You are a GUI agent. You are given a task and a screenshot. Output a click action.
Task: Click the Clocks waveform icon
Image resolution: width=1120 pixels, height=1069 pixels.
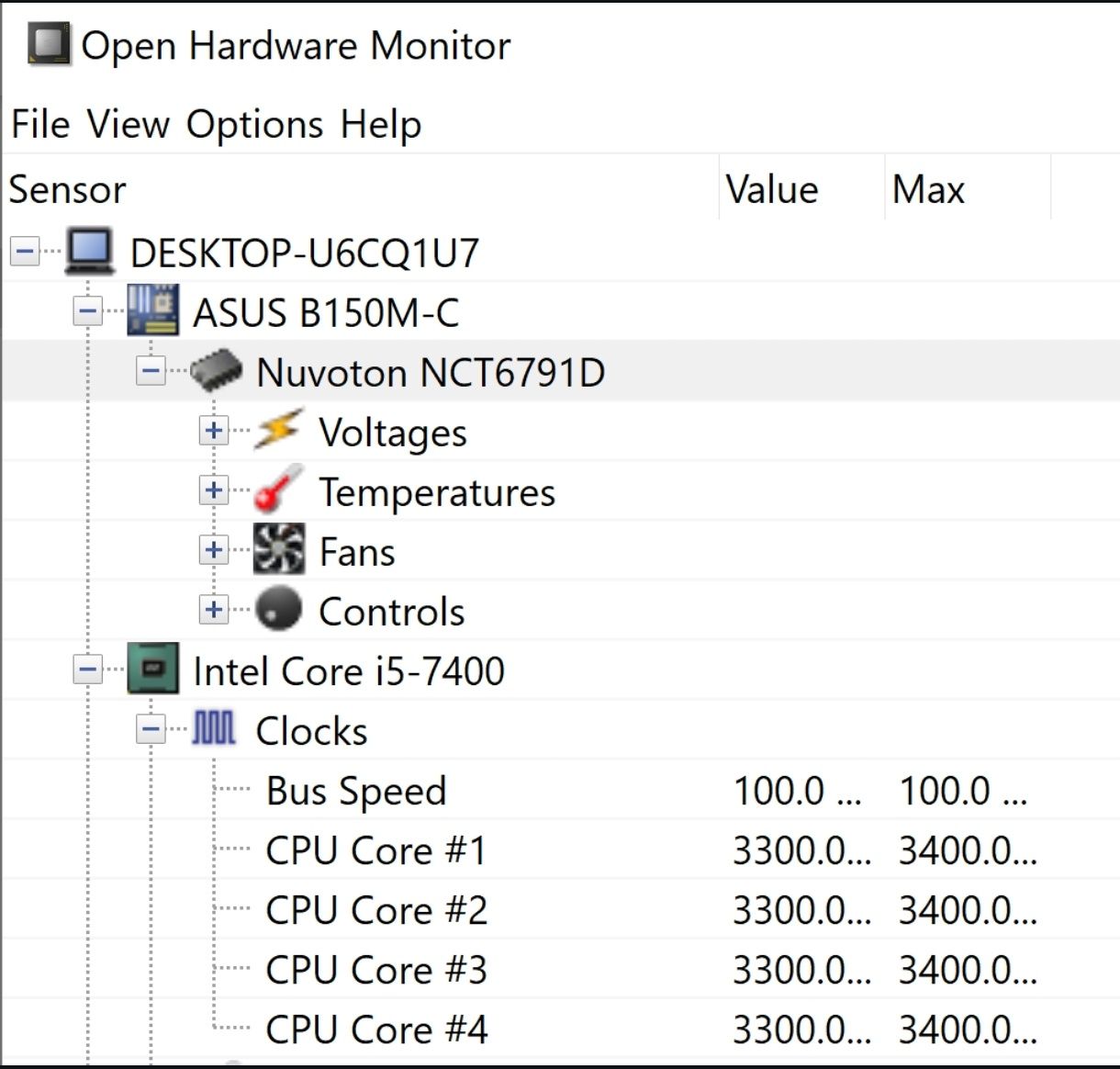[x=215, y=728]
